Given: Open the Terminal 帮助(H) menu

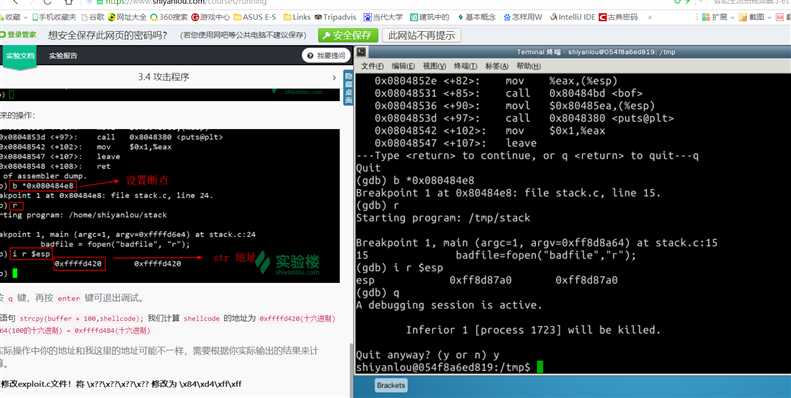Looking at the screenshot, I should (529, 66).
